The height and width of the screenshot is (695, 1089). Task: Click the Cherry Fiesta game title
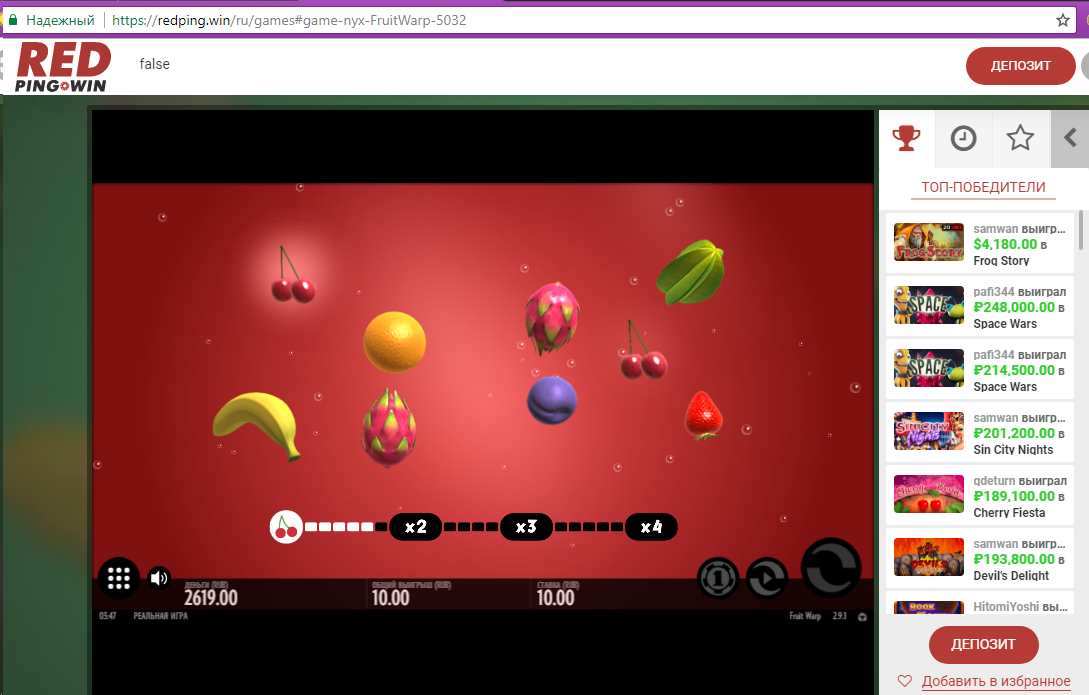point(1009,513)
